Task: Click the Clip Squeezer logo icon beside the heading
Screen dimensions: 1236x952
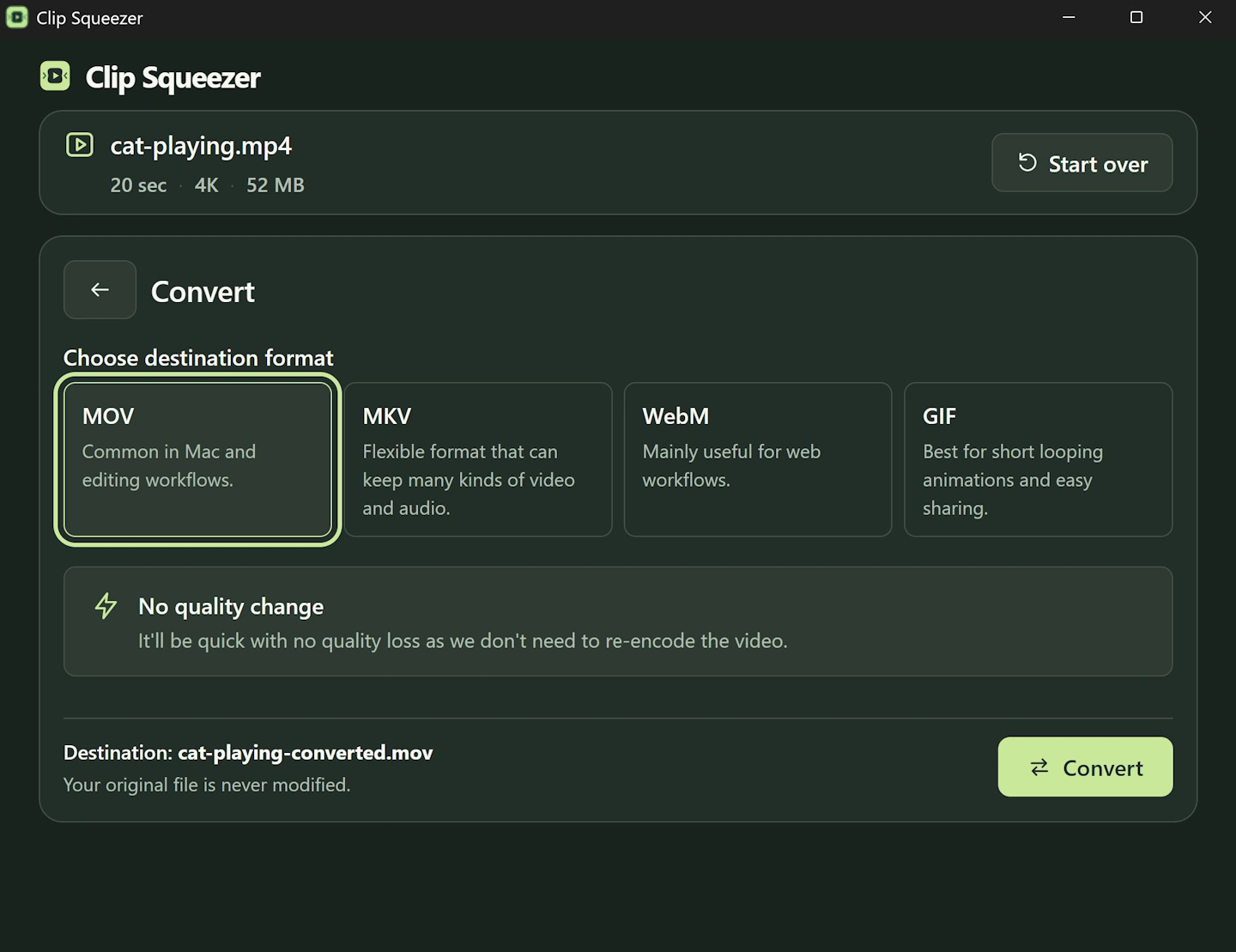Action: pos(55,76)
